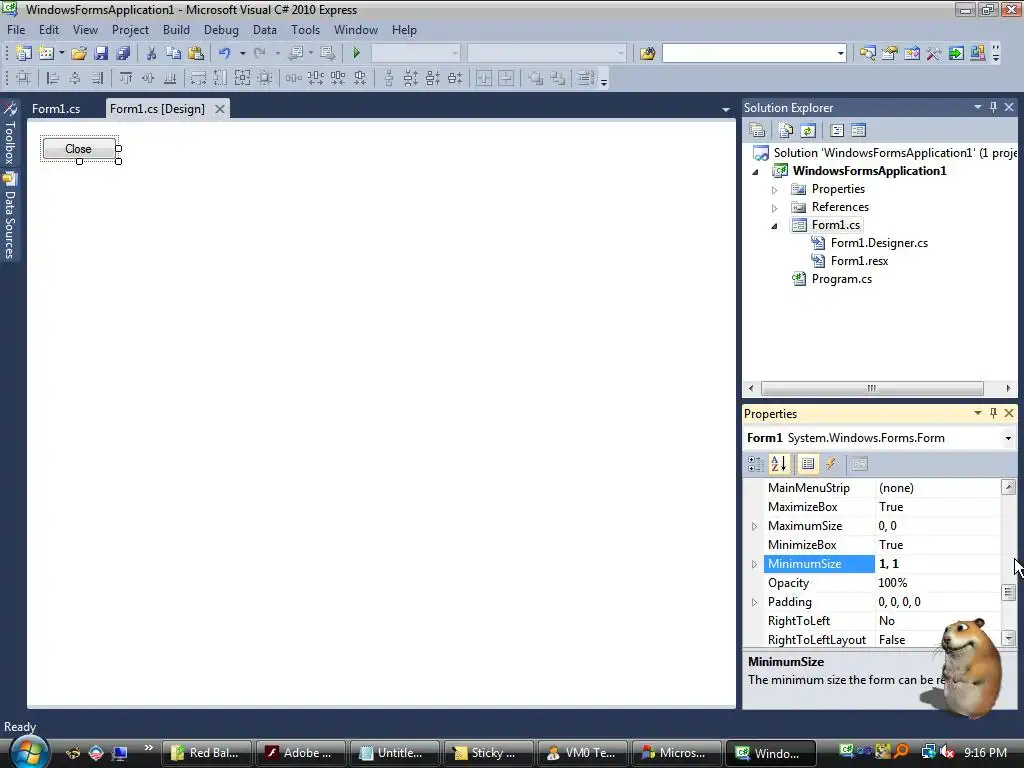Click the MinimumSize value field 1, 1

937,564
